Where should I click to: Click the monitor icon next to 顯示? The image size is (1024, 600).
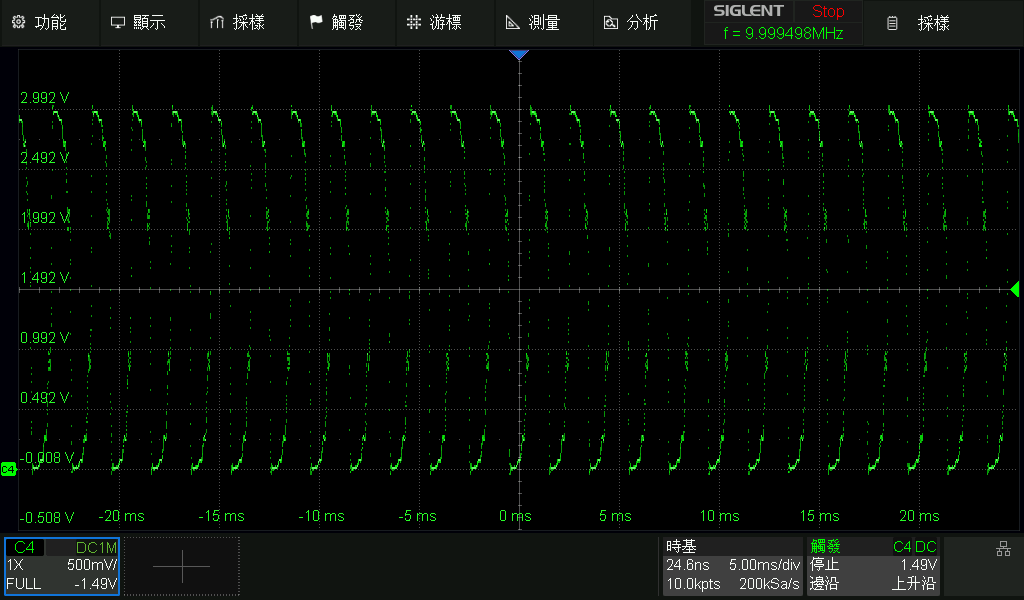coord(118,23)
